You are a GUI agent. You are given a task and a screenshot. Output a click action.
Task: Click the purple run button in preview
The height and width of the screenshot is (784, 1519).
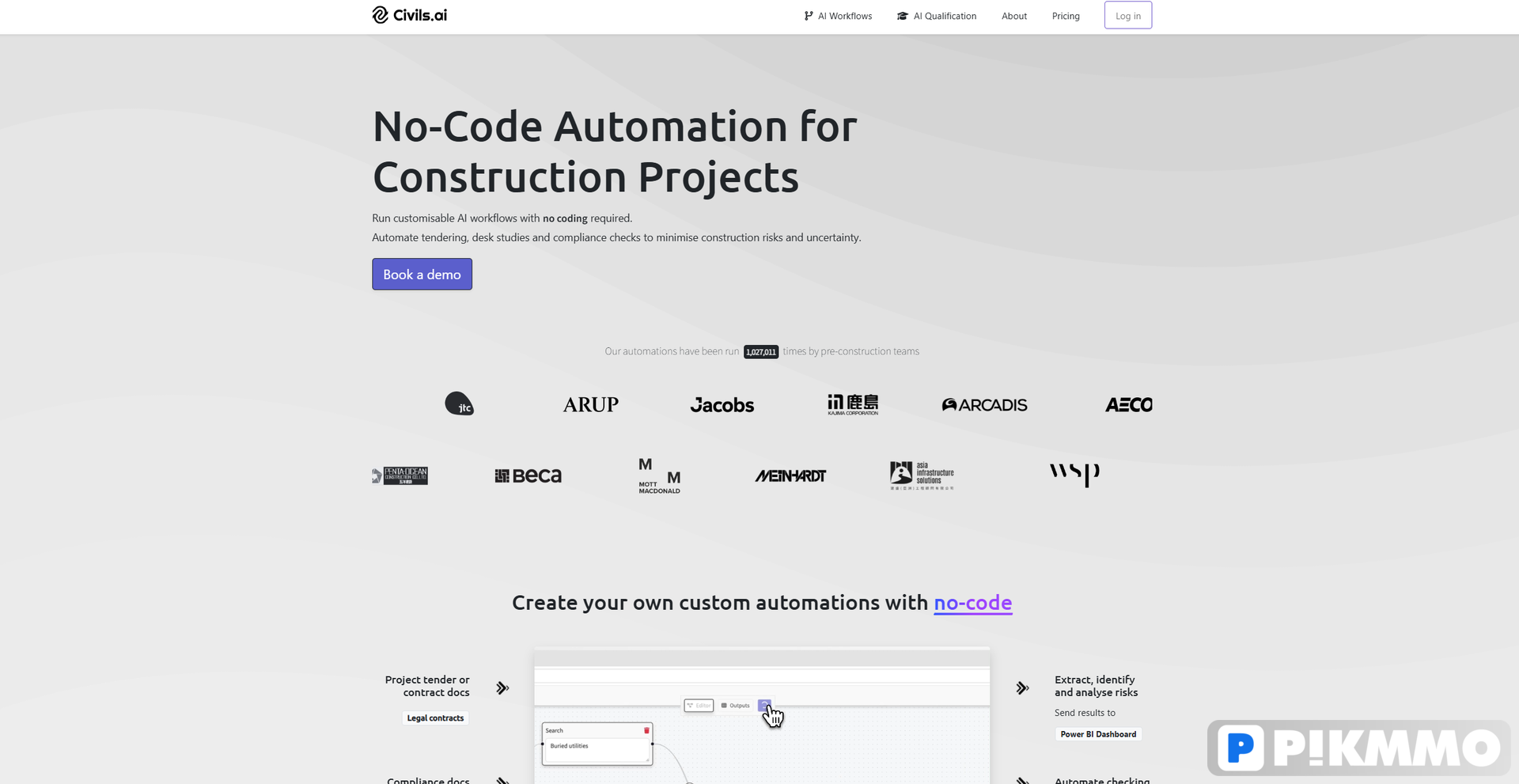point(764,705)
